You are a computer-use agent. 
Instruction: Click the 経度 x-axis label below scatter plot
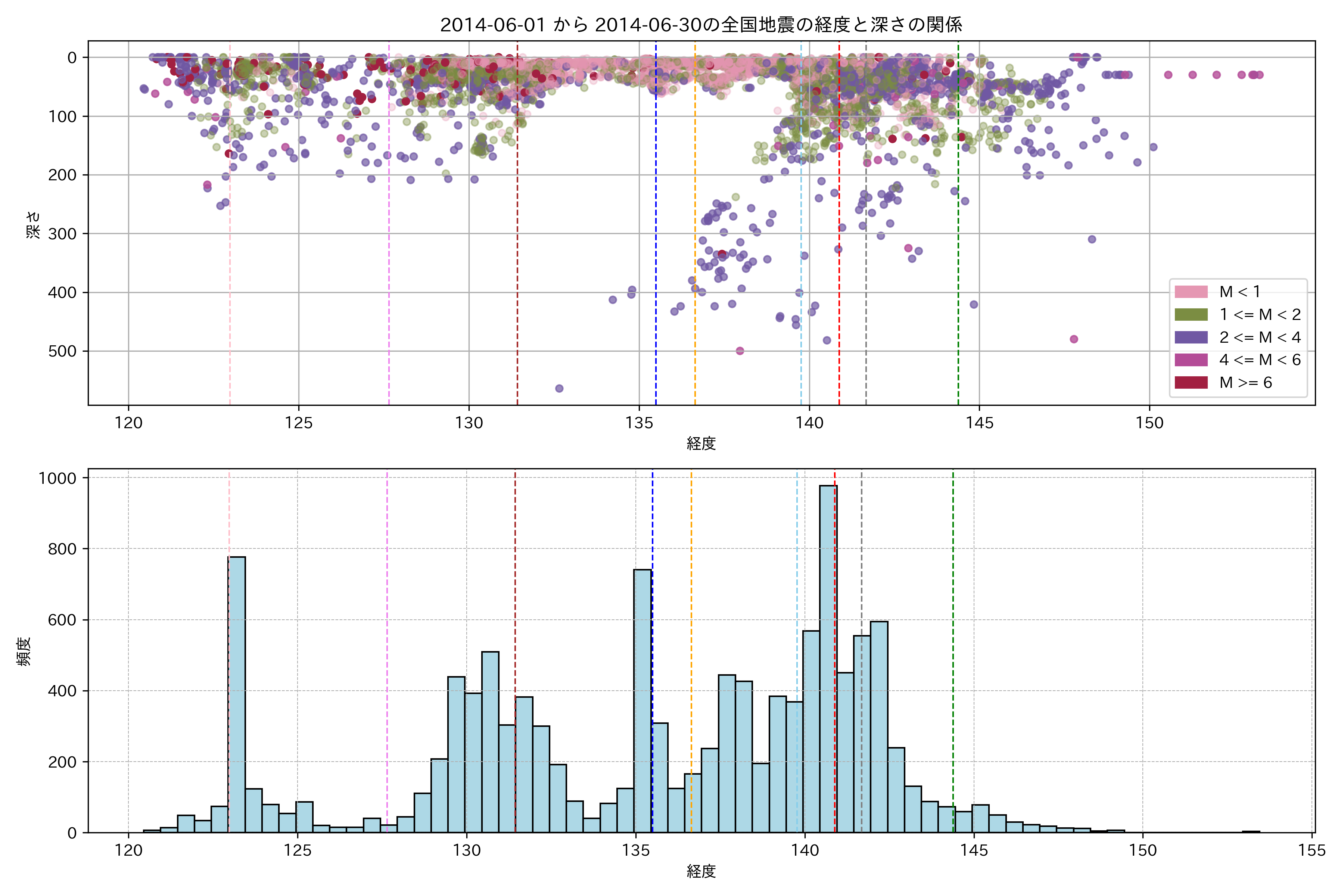(x=701, y=444)
